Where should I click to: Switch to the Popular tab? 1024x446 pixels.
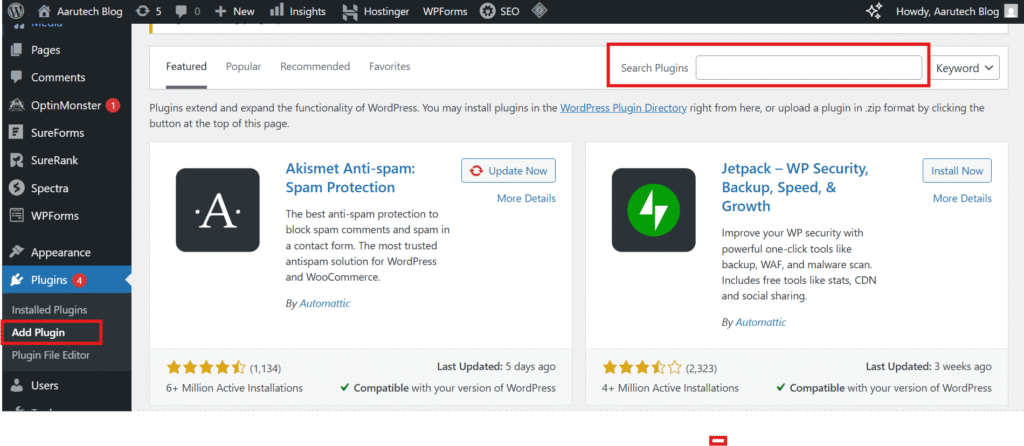tap(244, 67)
